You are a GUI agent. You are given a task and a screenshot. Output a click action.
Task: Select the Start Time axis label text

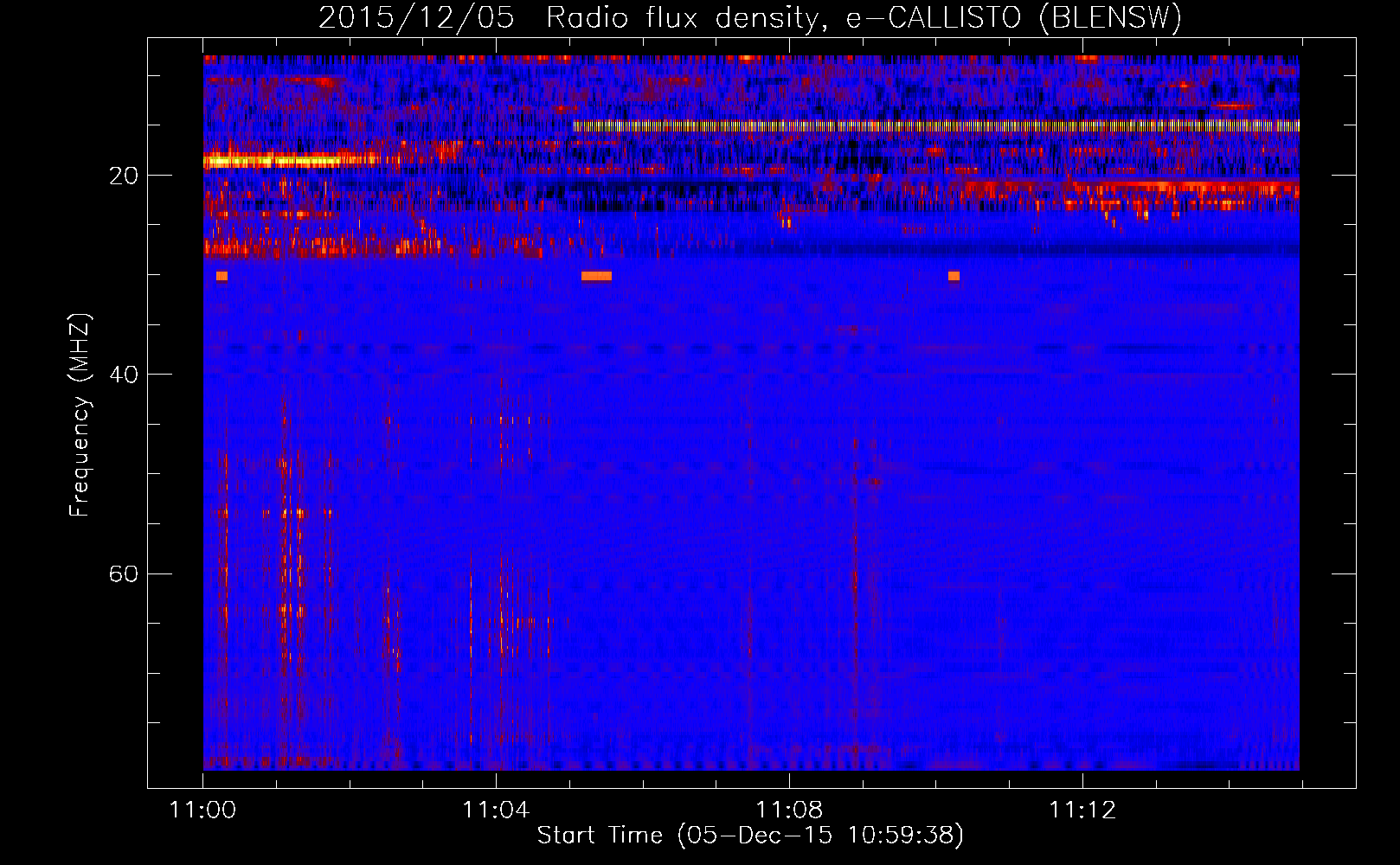point(750,836)
